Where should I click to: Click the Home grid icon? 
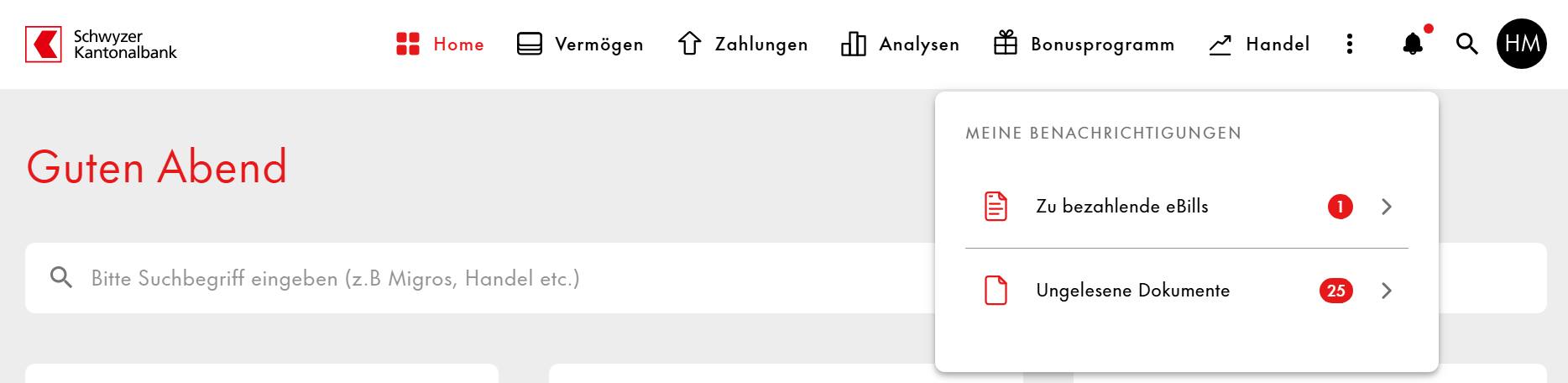[x=408, y=44]
